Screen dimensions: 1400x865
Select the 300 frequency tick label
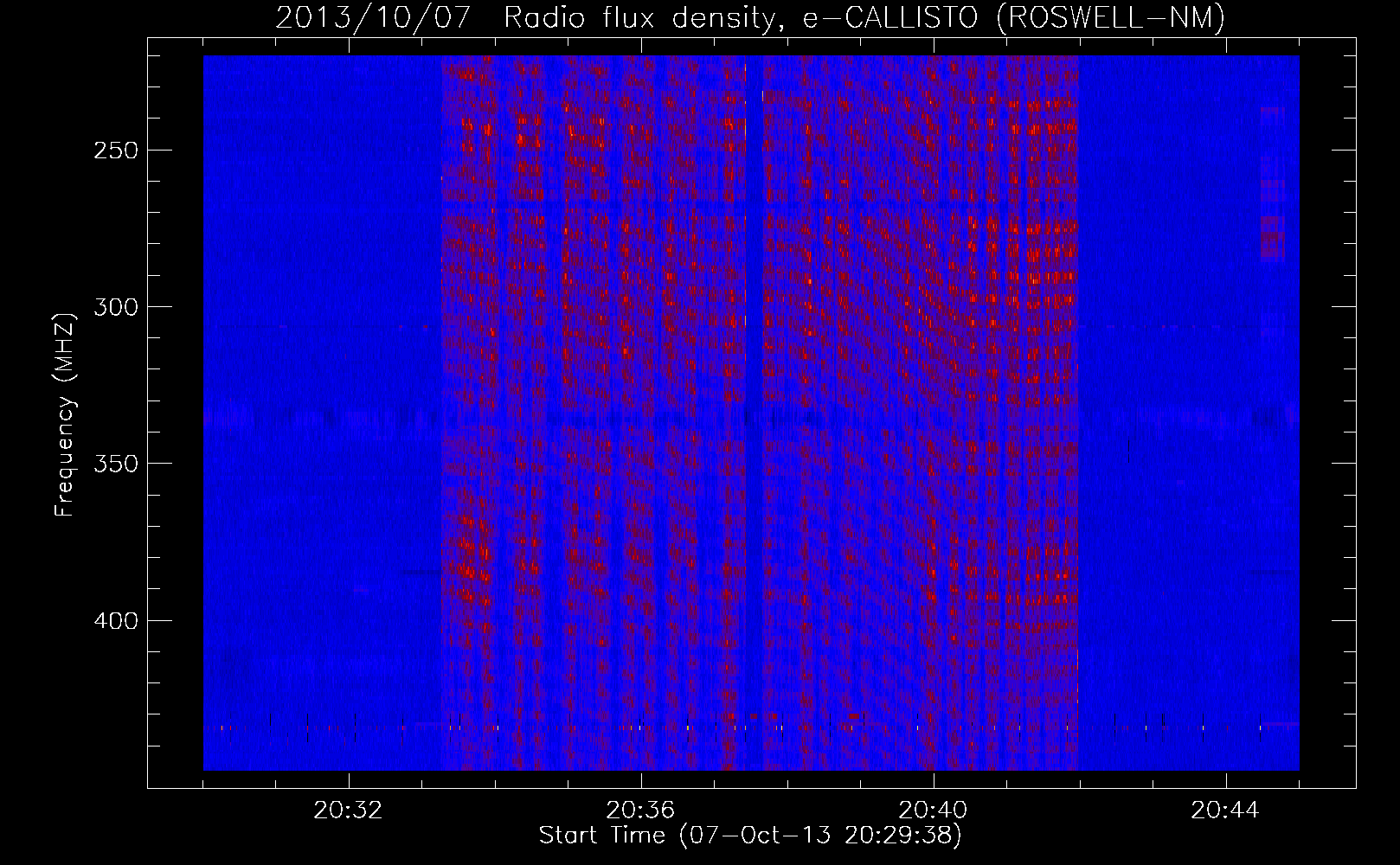pos(116,307)
